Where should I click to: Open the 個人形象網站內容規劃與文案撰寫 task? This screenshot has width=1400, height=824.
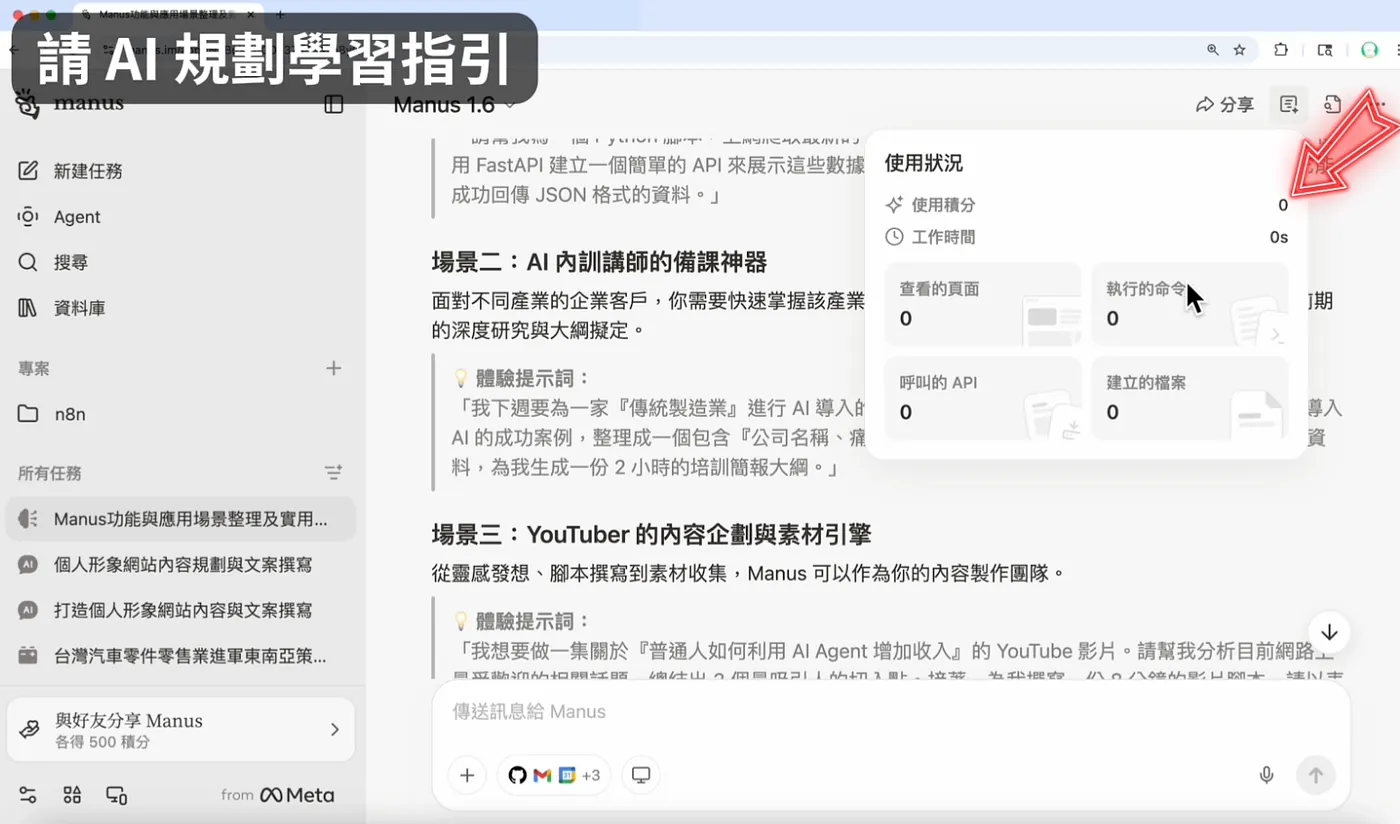[183, 565]
